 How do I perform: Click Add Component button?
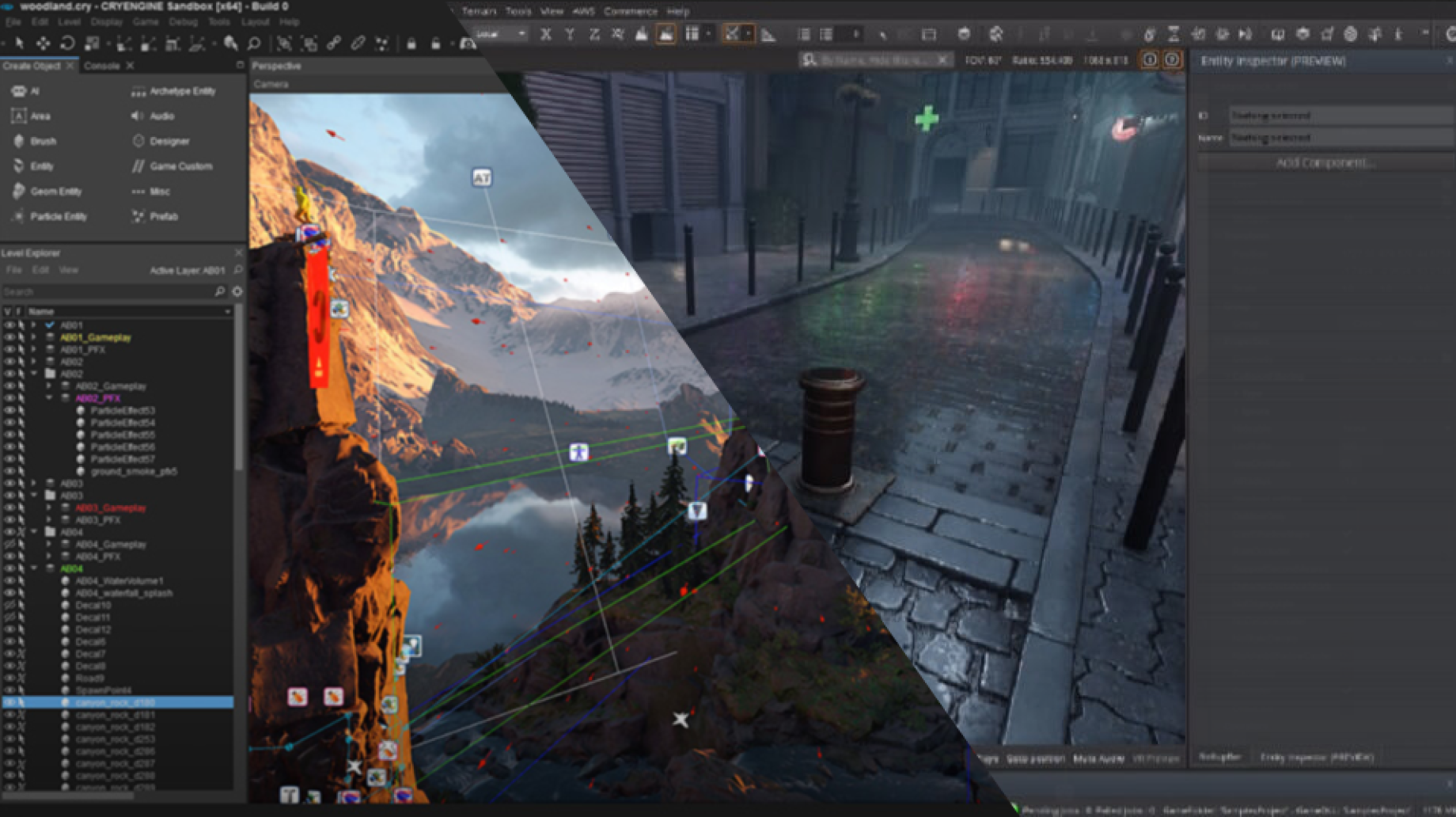1325,162
